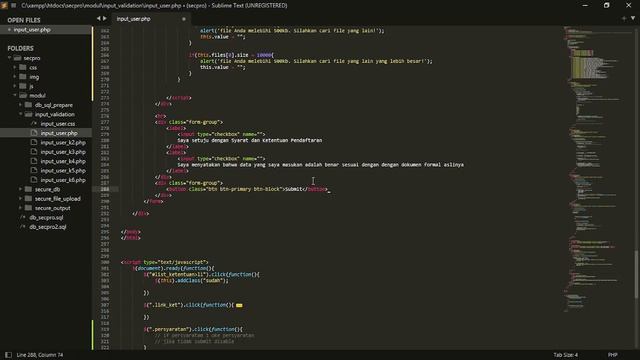
Task: Place cursor after Submit button code line
Action: (328, 189)
